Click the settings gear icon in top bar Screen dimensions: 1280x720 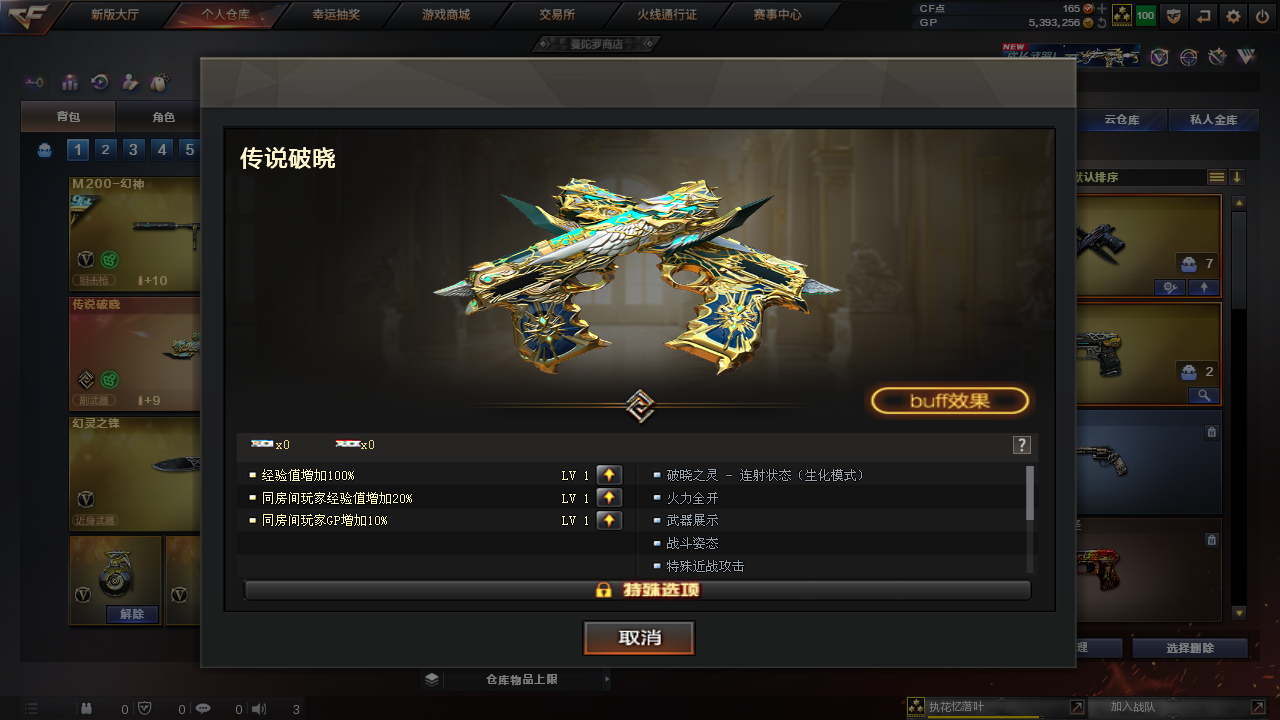[x=1234, y=15]
